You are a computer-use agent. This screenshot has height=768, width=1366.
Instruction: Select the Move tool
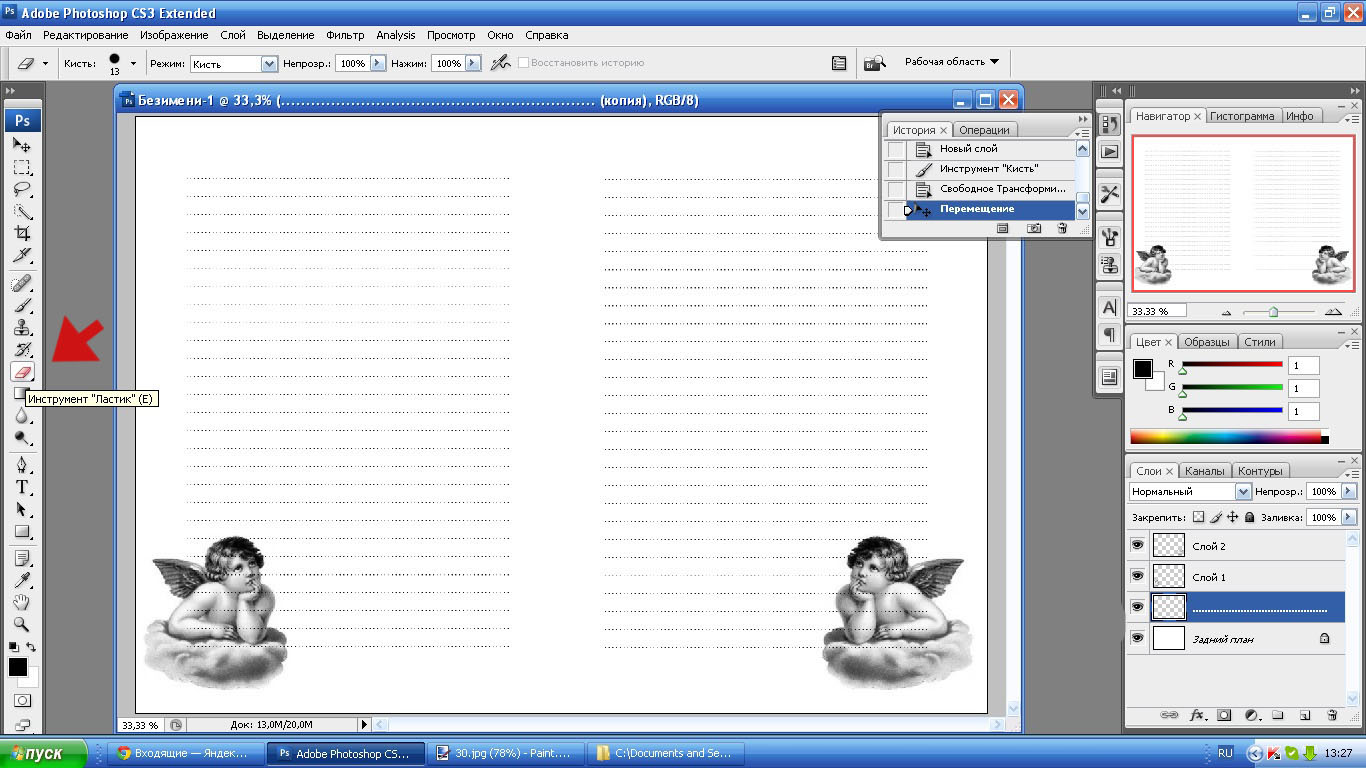click(22, 145)
